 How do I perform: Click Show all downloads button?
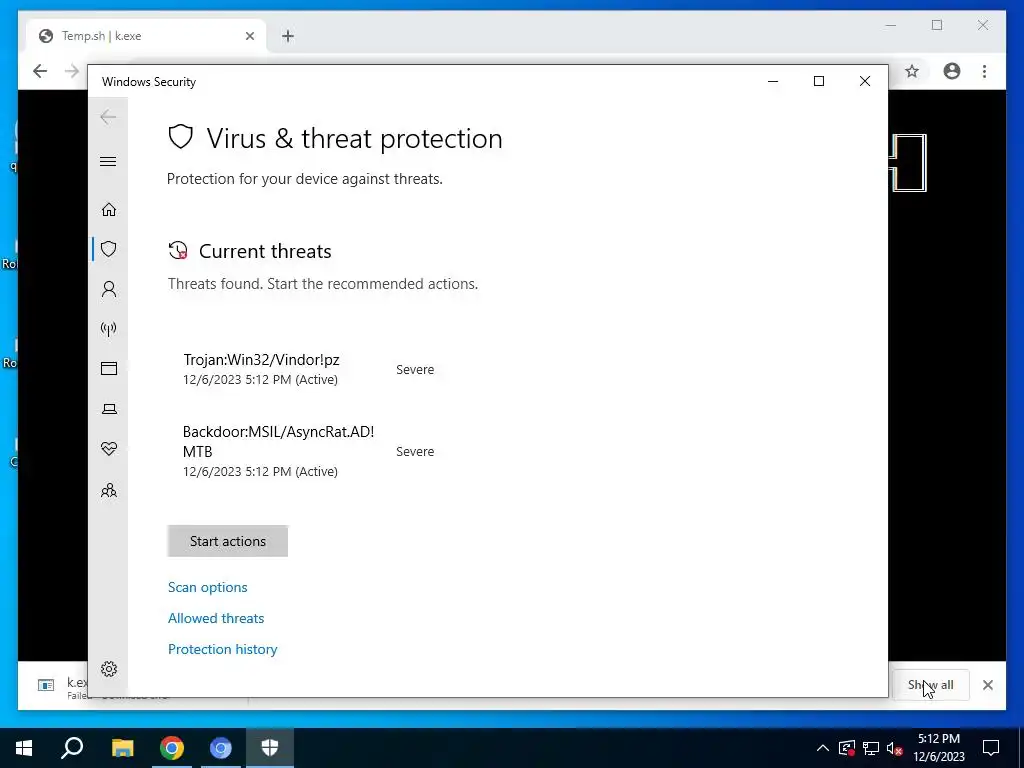point(931,684)
